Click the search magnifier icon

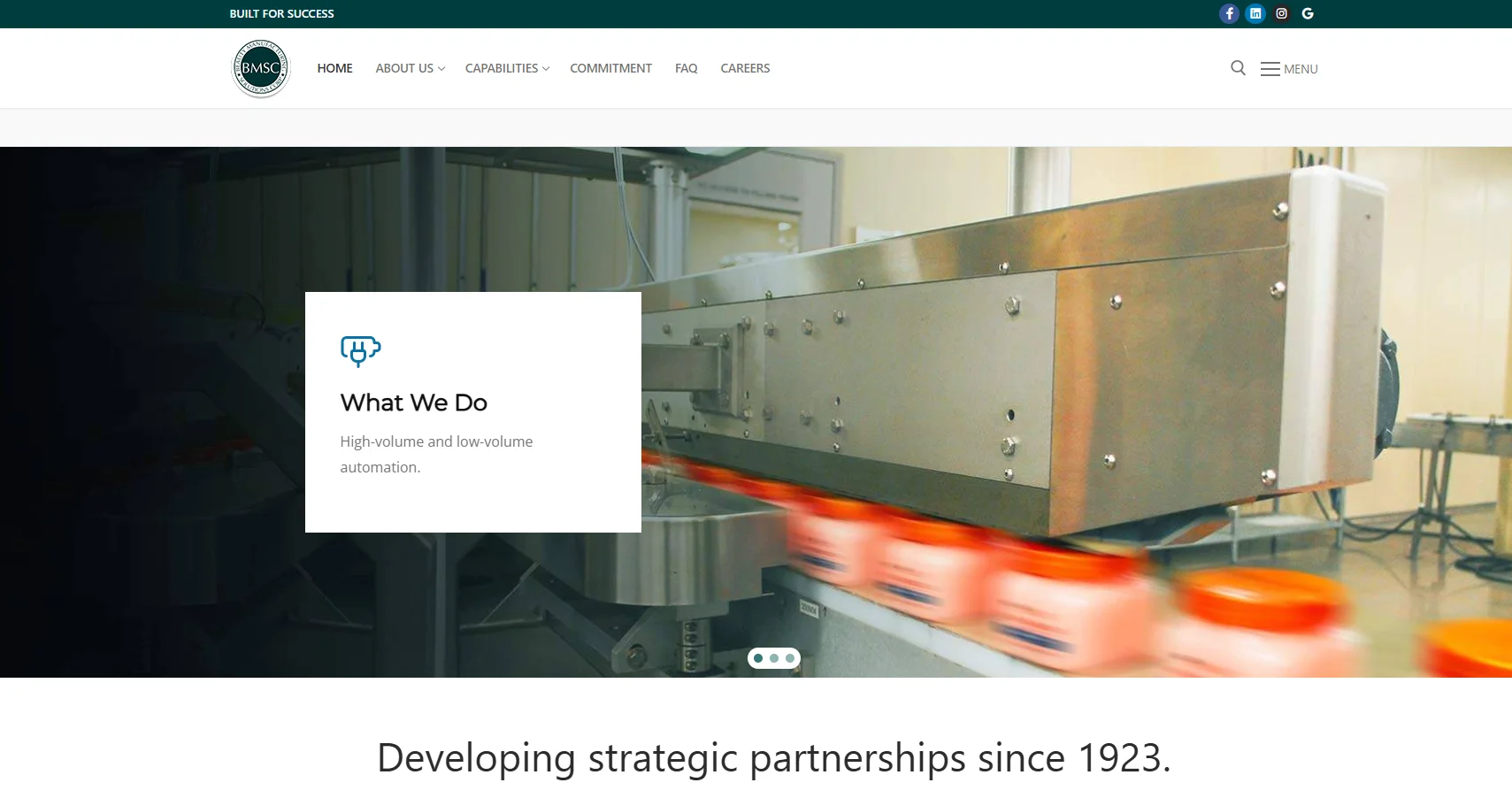pos(1238,68)
